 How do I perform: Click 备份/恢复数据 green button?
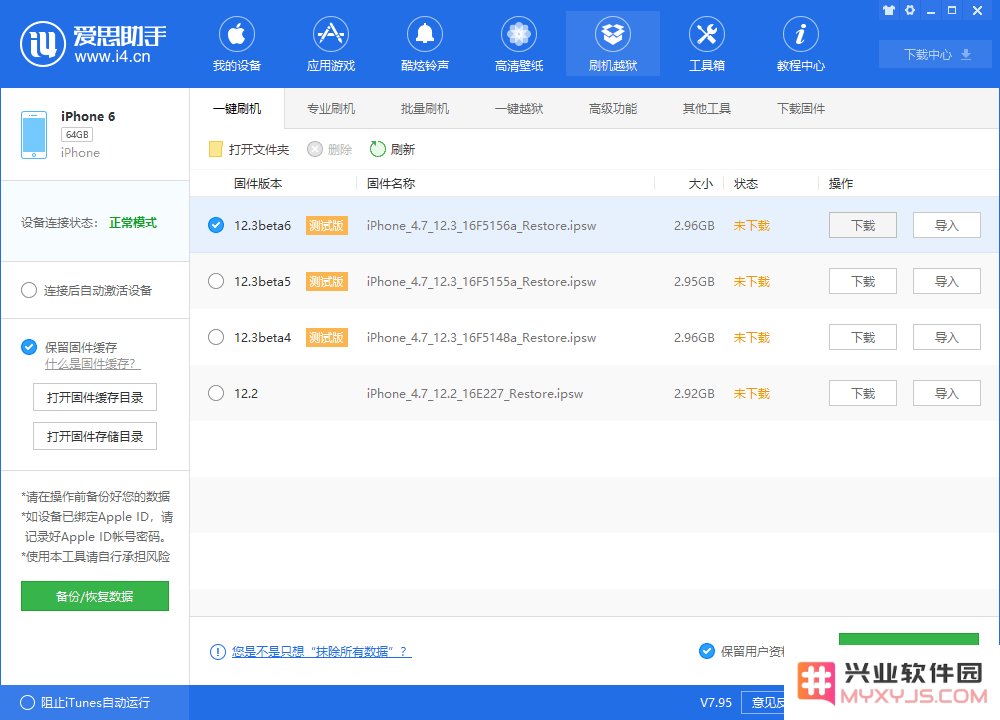[95, 596]
